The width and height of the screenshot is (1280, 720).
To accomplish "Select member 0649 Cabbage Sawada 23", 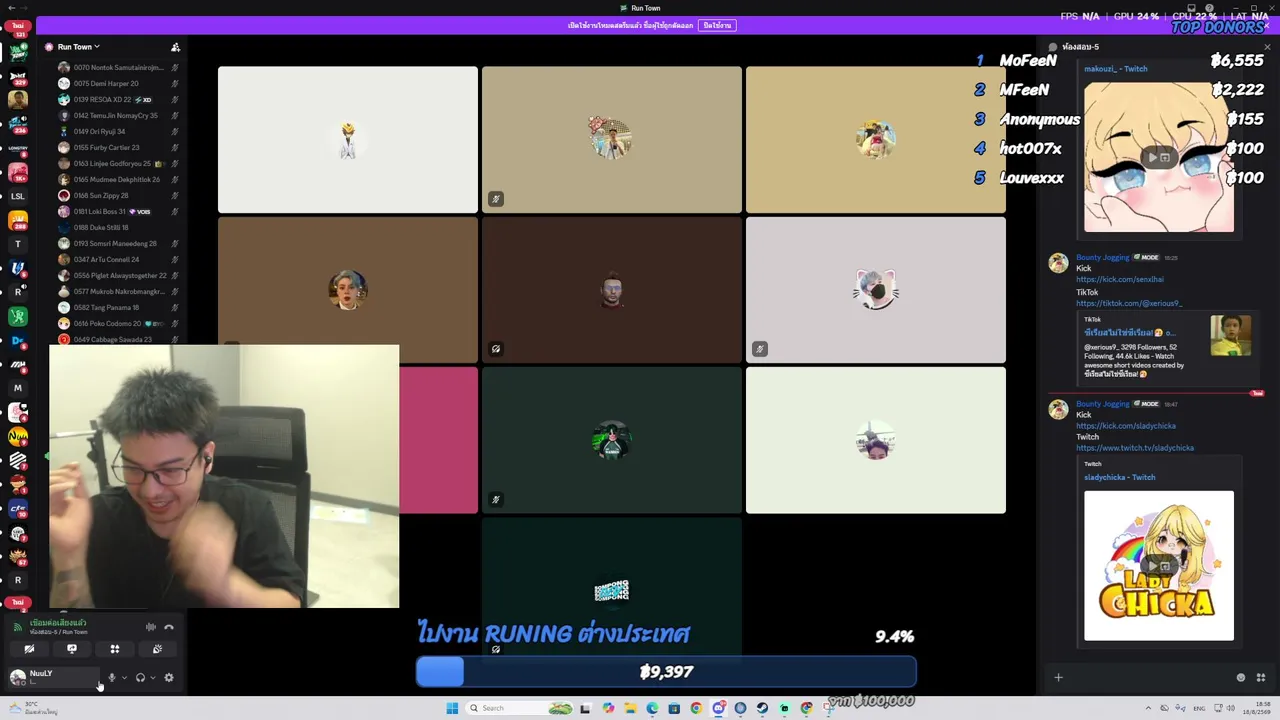I will tap(118, 339).
